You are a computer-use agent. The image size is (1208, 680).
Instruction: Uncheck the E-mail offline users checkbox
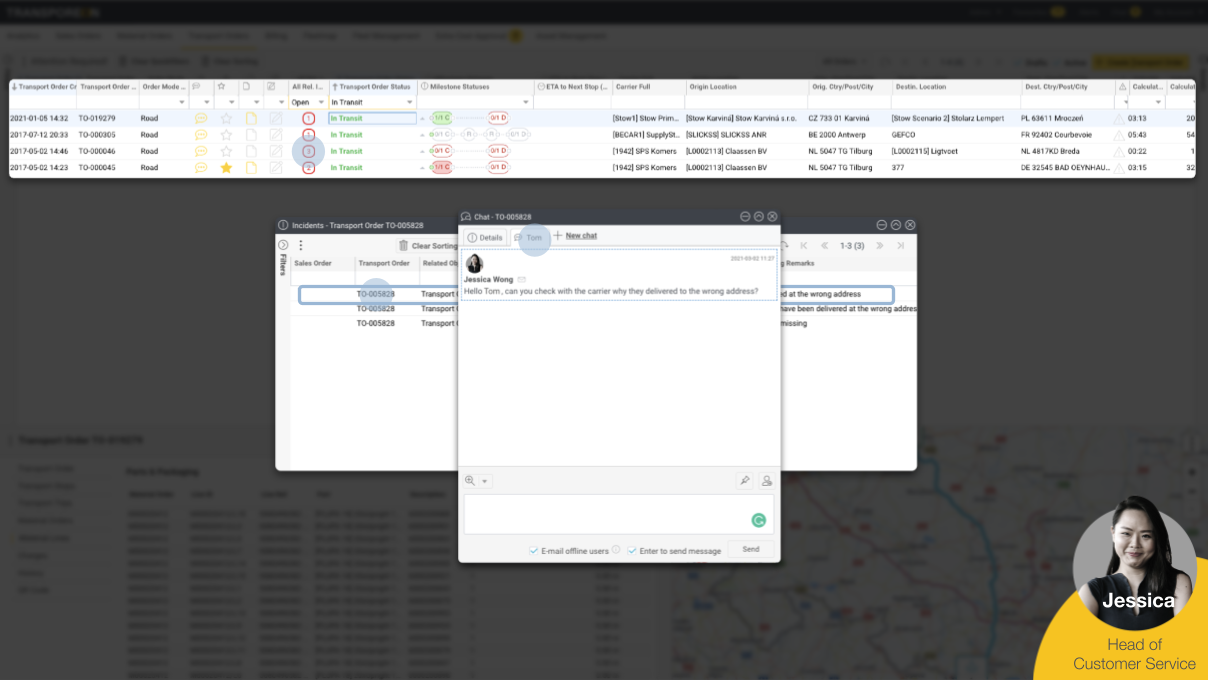(534, 551)
